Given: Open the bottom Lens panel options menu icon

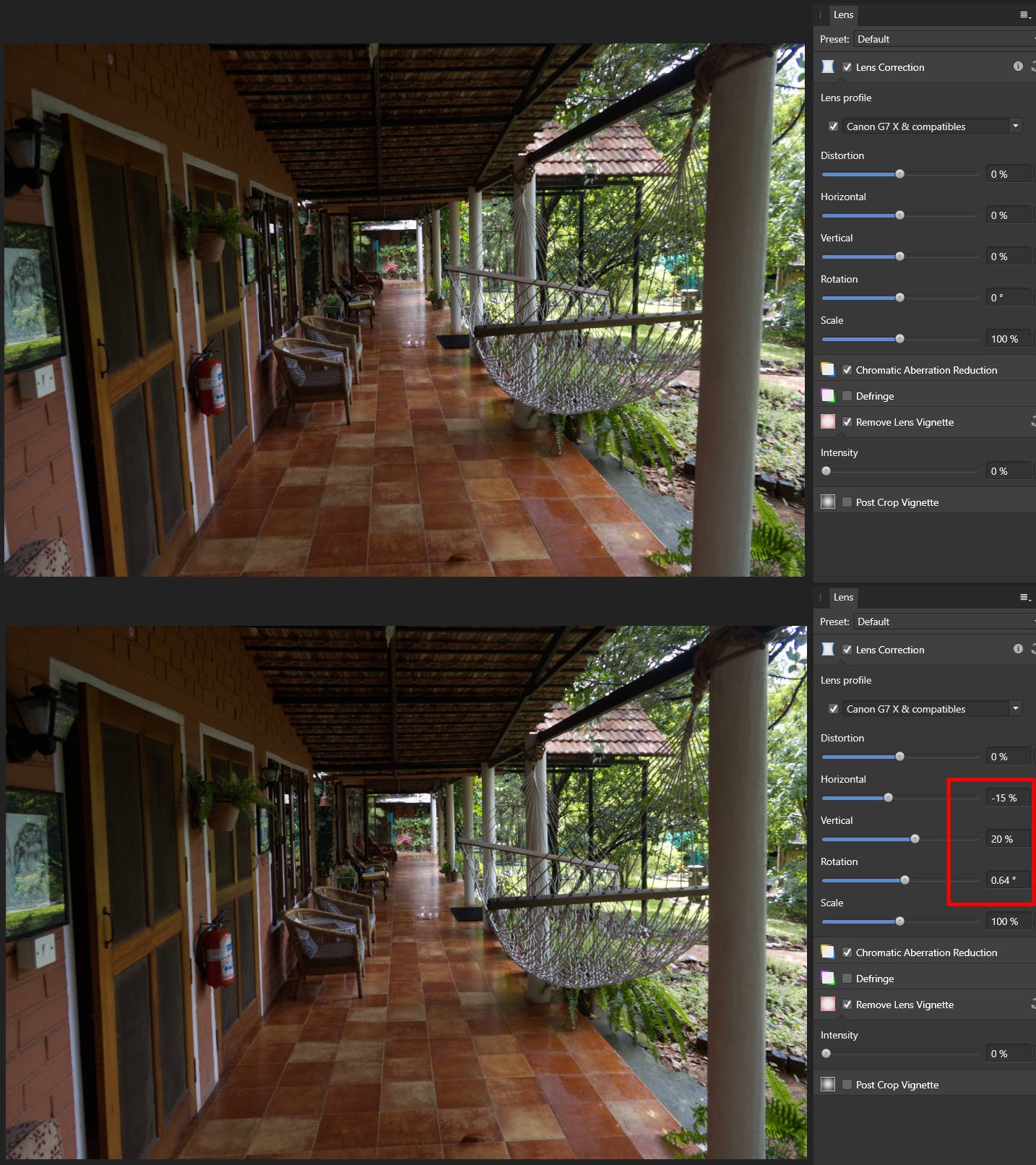Looking at the screenshot, I should point(1024,597).
